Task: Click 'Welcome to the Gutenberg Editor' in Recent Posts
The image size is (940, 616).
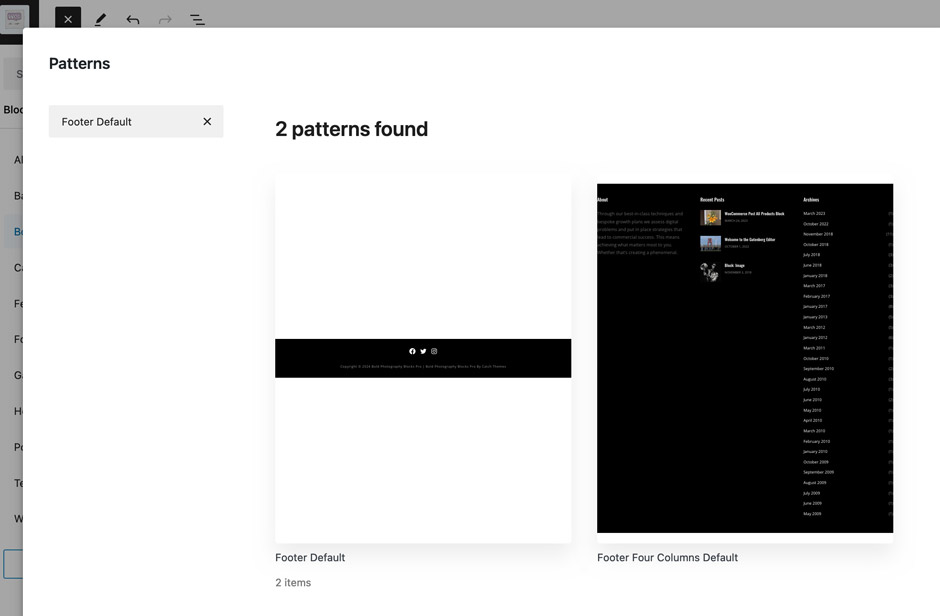Action: (749, 240)
